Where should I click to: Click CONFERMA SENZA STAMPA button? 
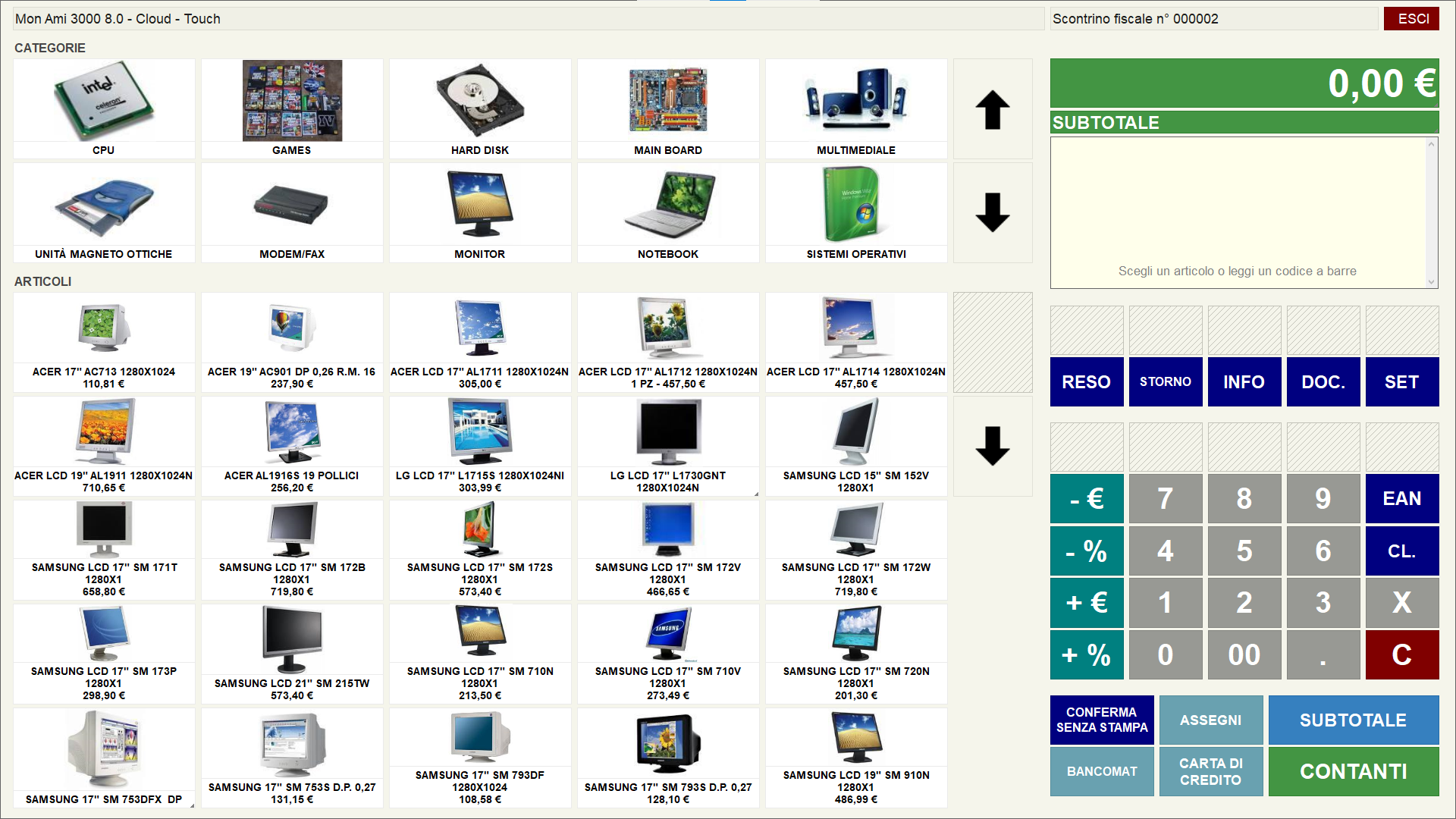click(1102, 720)
